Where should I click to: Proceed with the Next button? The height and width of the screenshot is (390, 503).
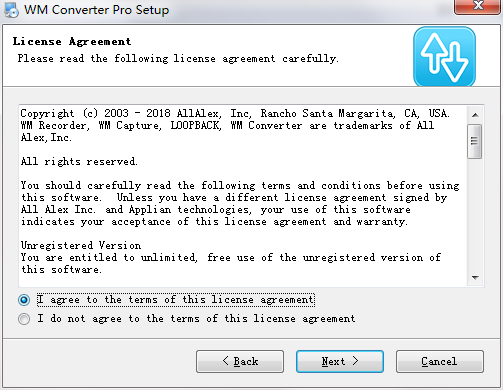tap(340, 361)
